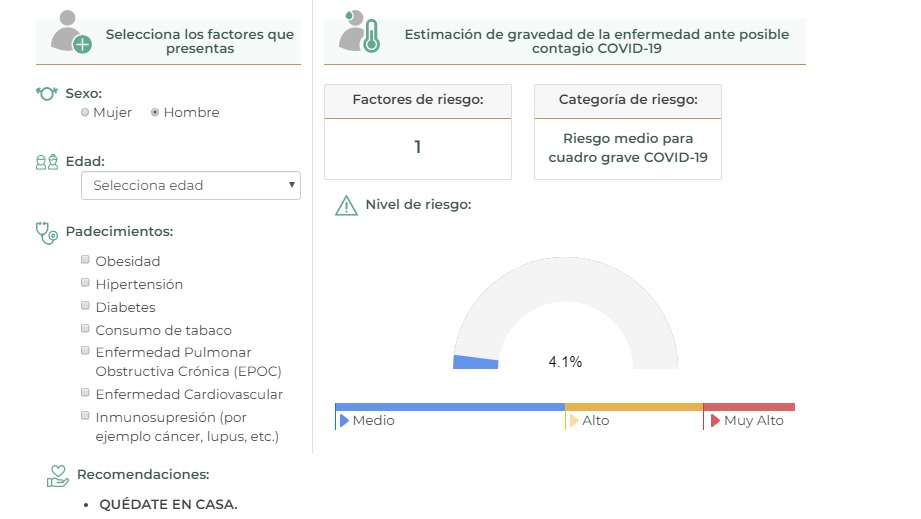Viewport: 921px width, 519px height.
Task: Check the Enfermedad Cardiovascular checkbox
Action: click(85, 393)
